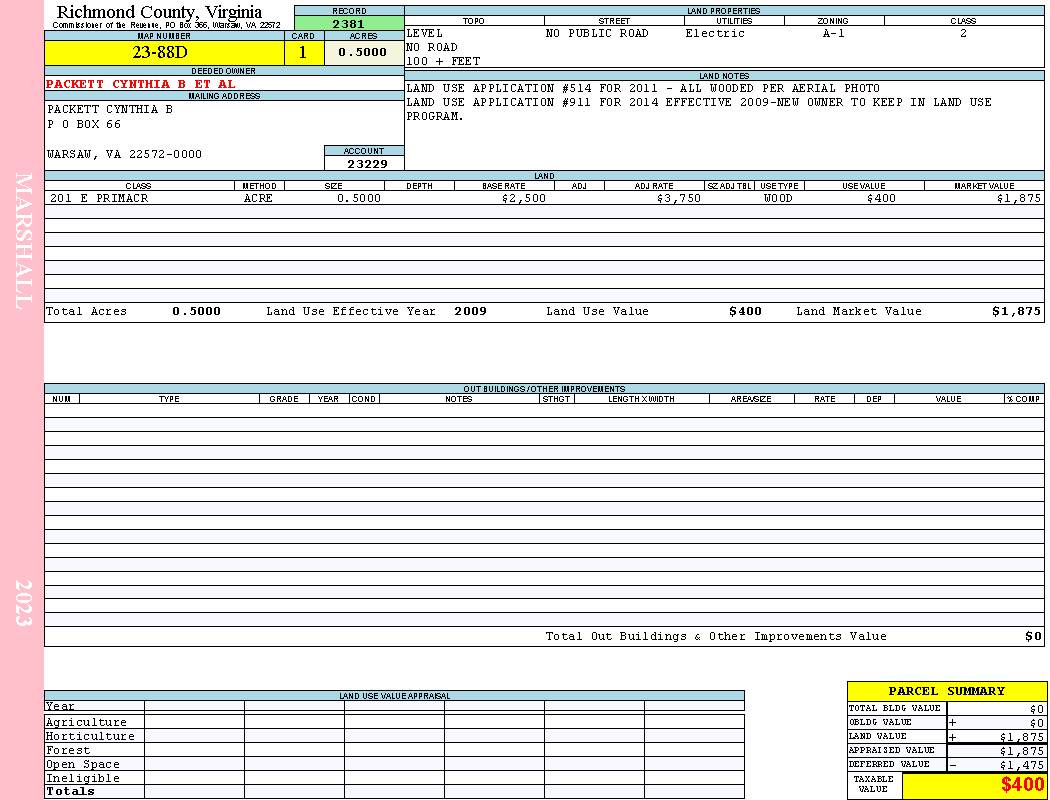
Task: Click LAND USE VALUE APPRAISAL section header
Action: [394, 696]
